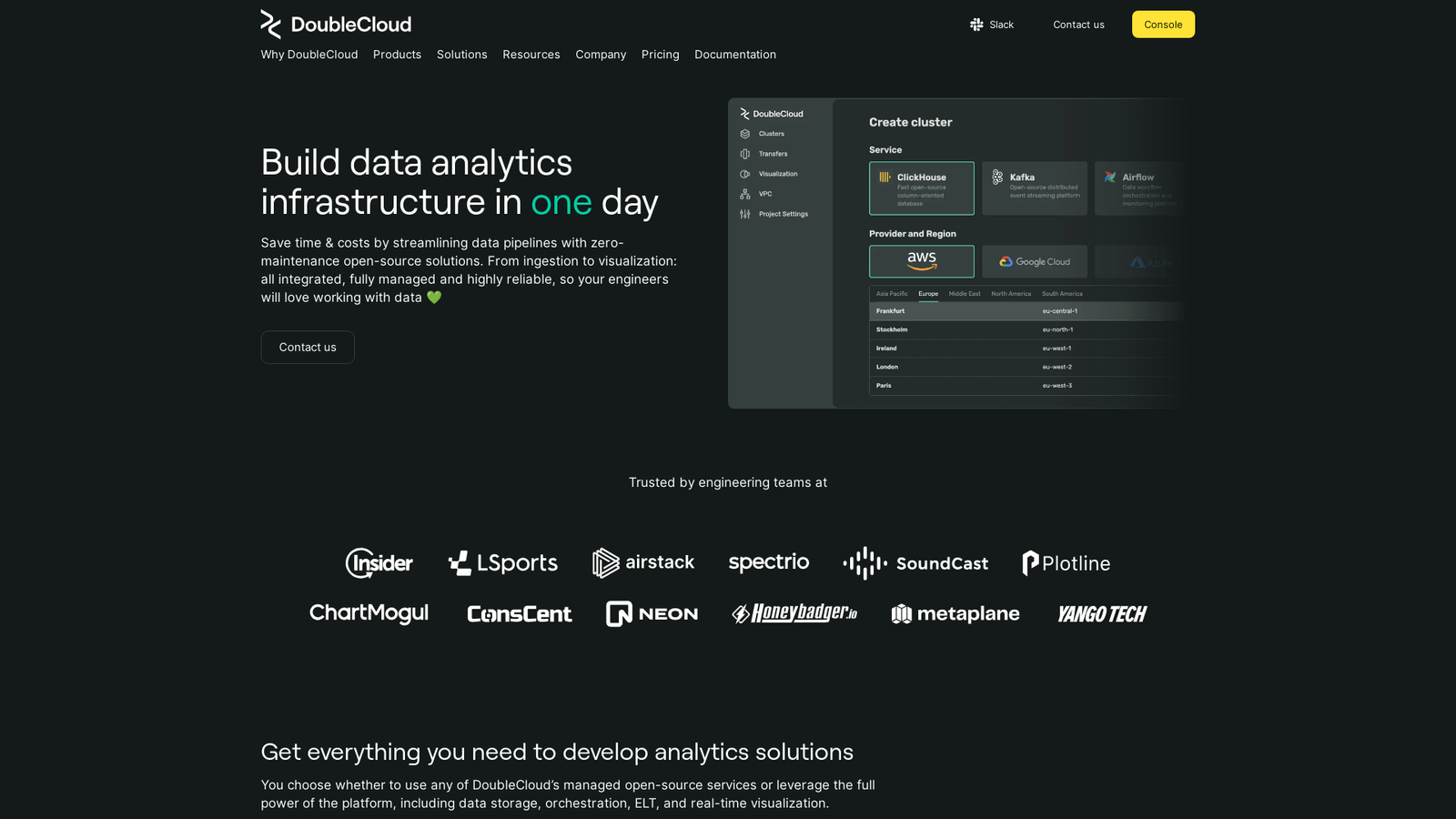
Task: Click the Project Settings icon in sidebar
Action: click(745, 214)
